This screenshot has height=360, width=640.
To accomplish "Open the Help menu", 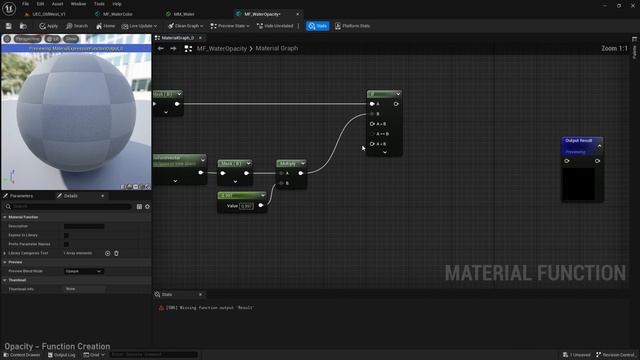I will coord(117,4).
